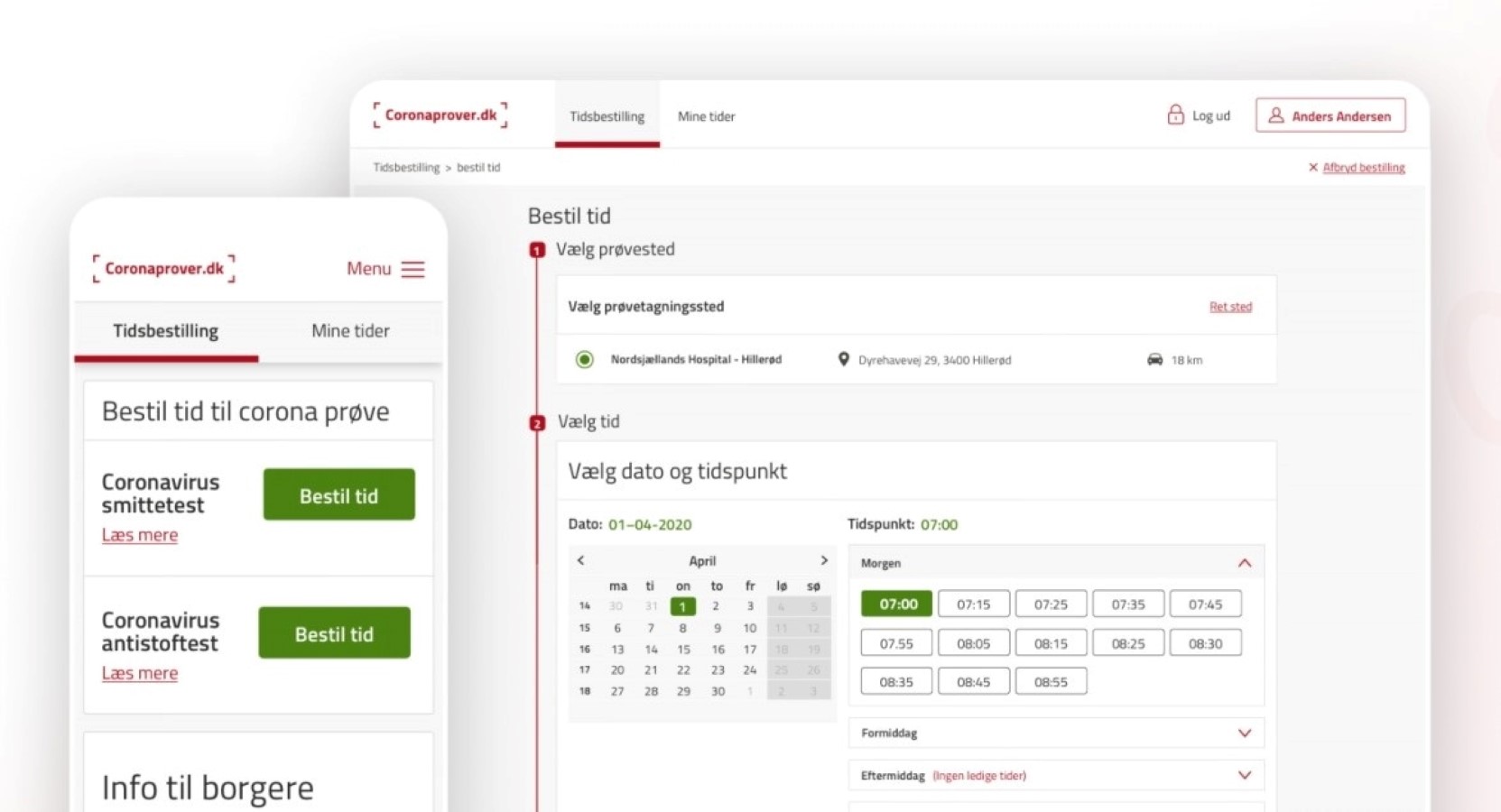1501x812 pixels.
Task: Switch to Mine tider tab in desktop header
Action: pos(706,116)
